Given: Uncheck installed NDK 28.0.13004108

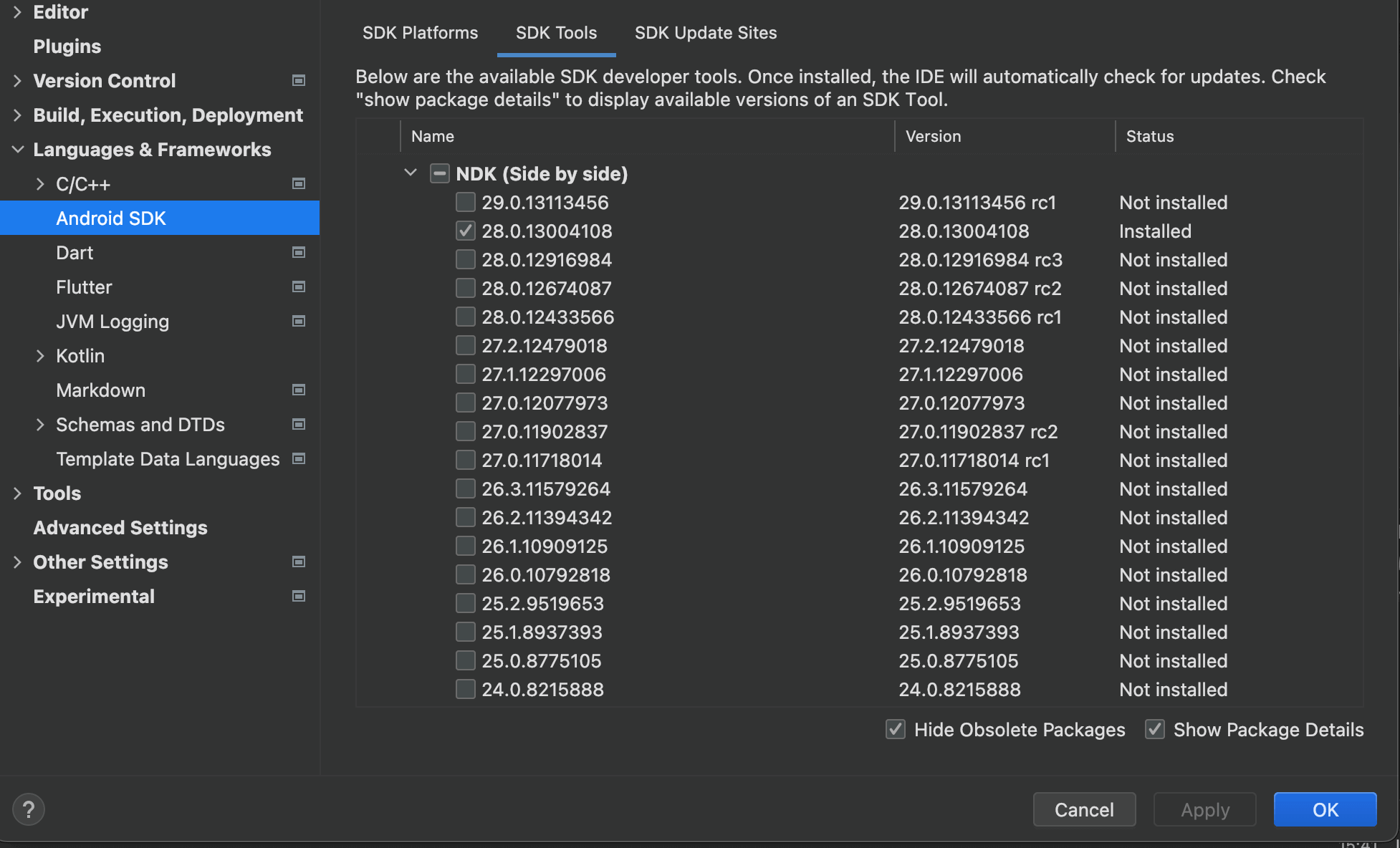Looking at the screenshot, I should 466,231.
